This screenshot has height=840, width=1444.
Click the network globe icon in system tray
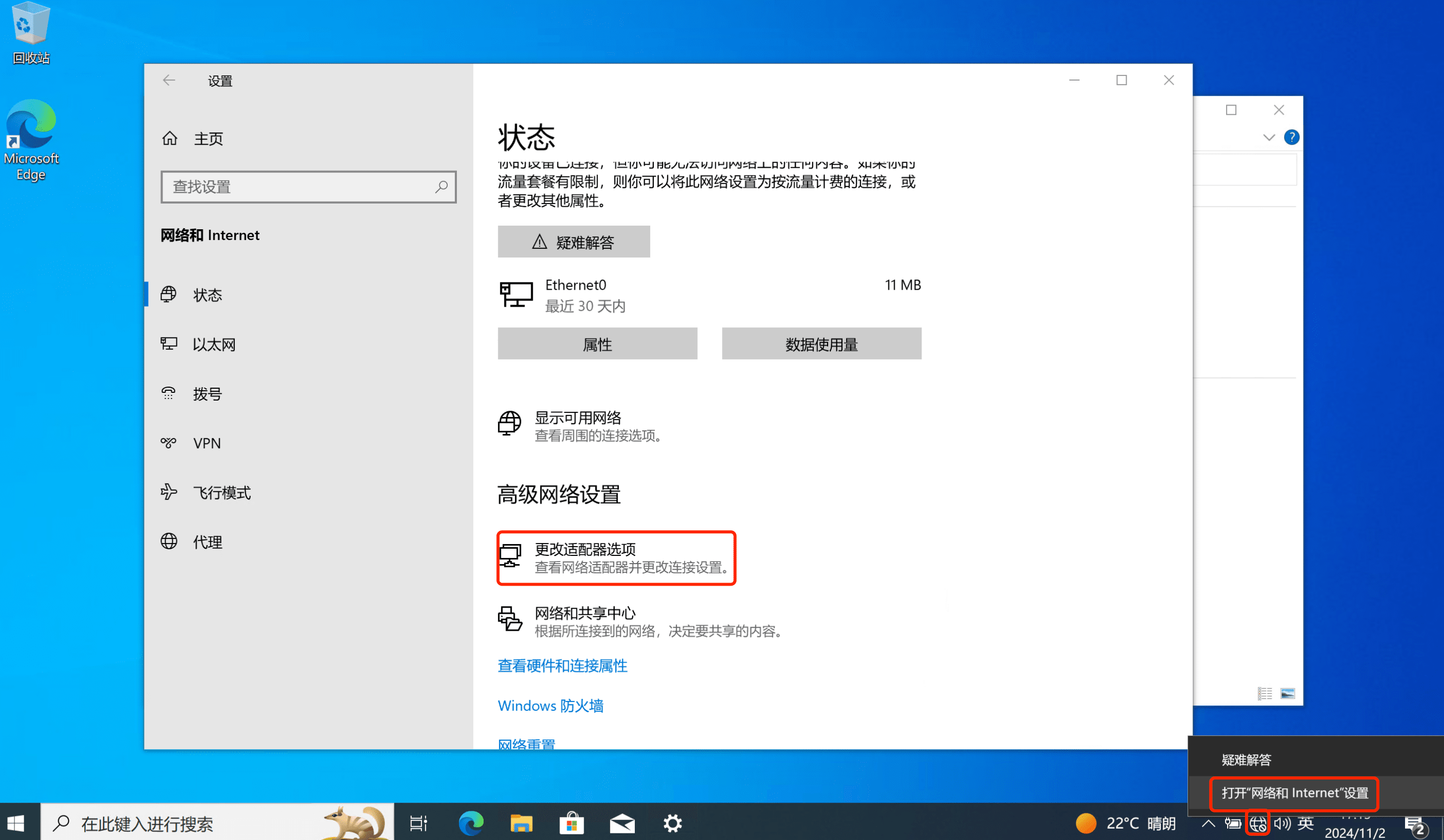1258,824
